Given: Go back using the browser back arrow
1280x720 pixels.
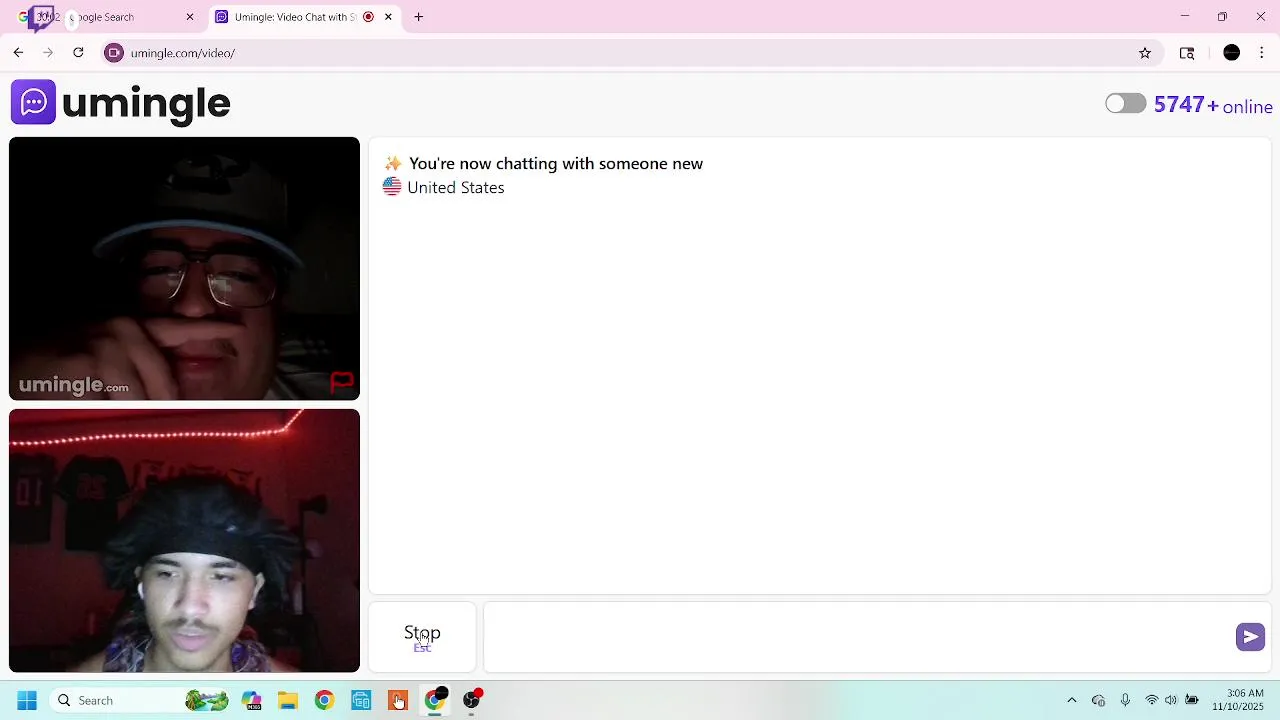Looking at the screenshot, I should [x=18, y=53].
